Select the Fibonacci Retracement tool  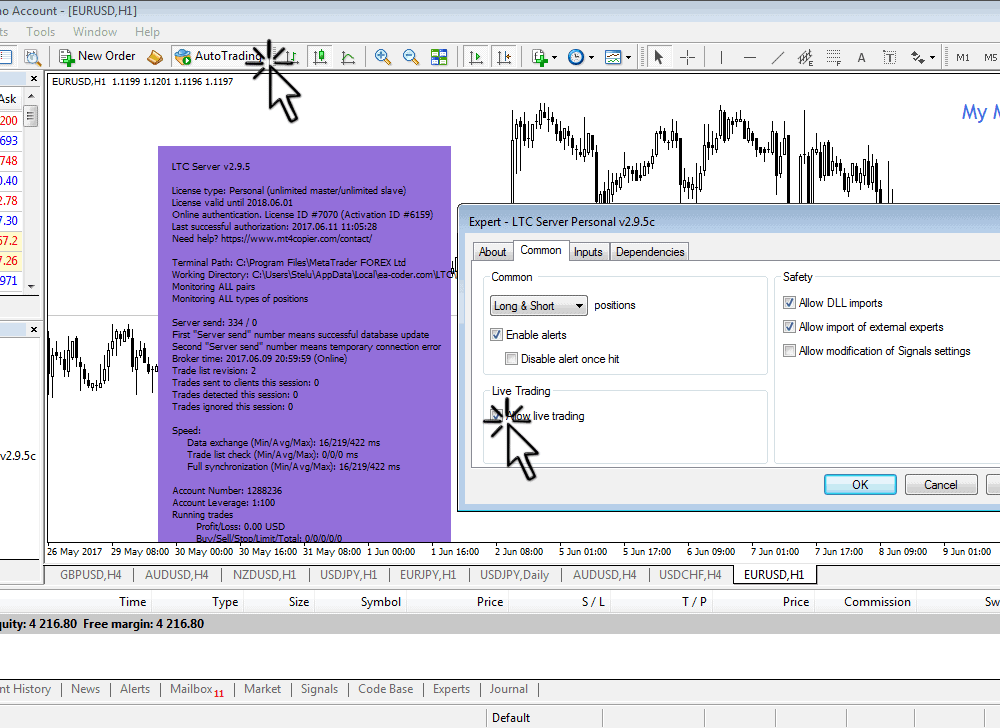coord(834,57)
